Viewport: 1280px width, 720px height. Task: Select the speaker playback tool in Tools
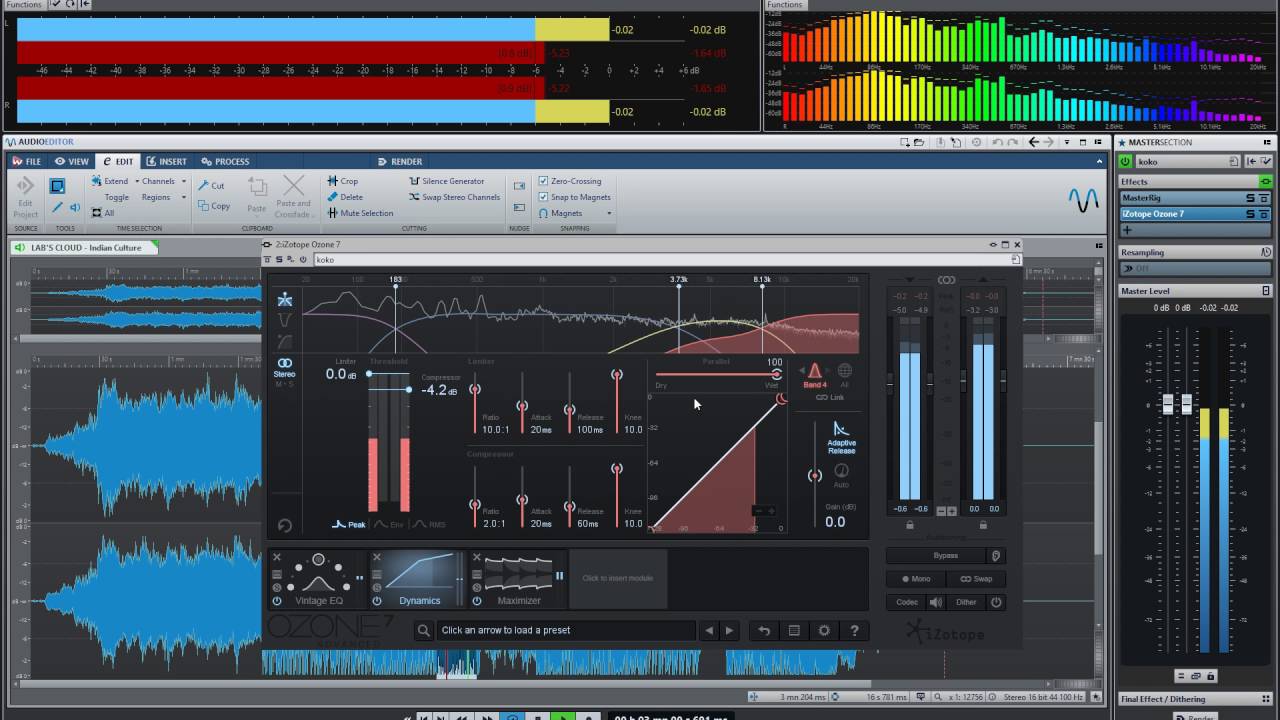73,208
